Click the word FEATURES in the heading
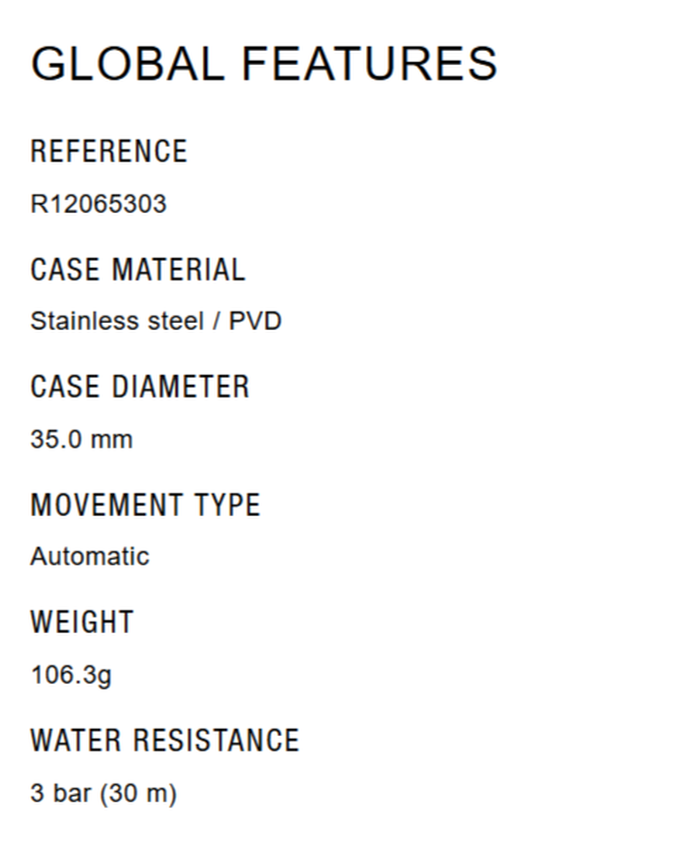The width and height of the screenshot is (700, 850). (x=370, y=64)
